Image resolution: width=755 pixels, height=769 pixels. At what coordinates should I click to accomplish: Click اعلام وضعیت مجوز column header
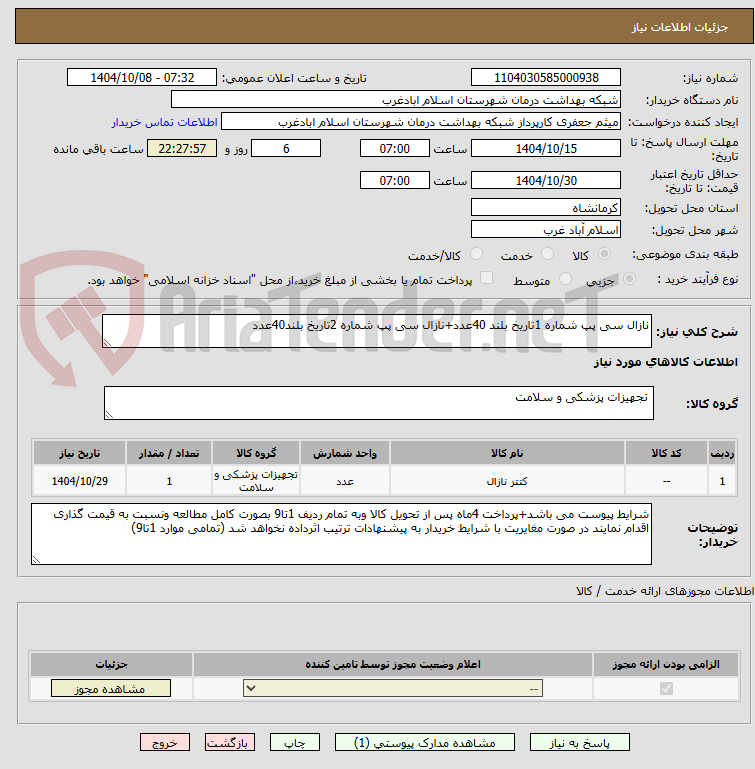coord(393,664)
